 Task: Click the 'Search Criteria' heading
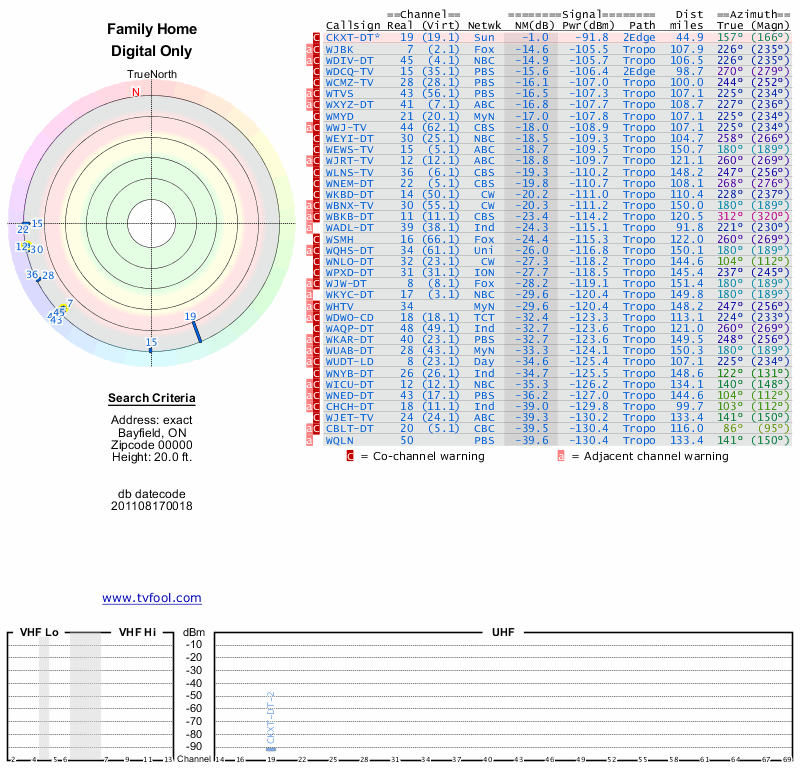point(151,400)
